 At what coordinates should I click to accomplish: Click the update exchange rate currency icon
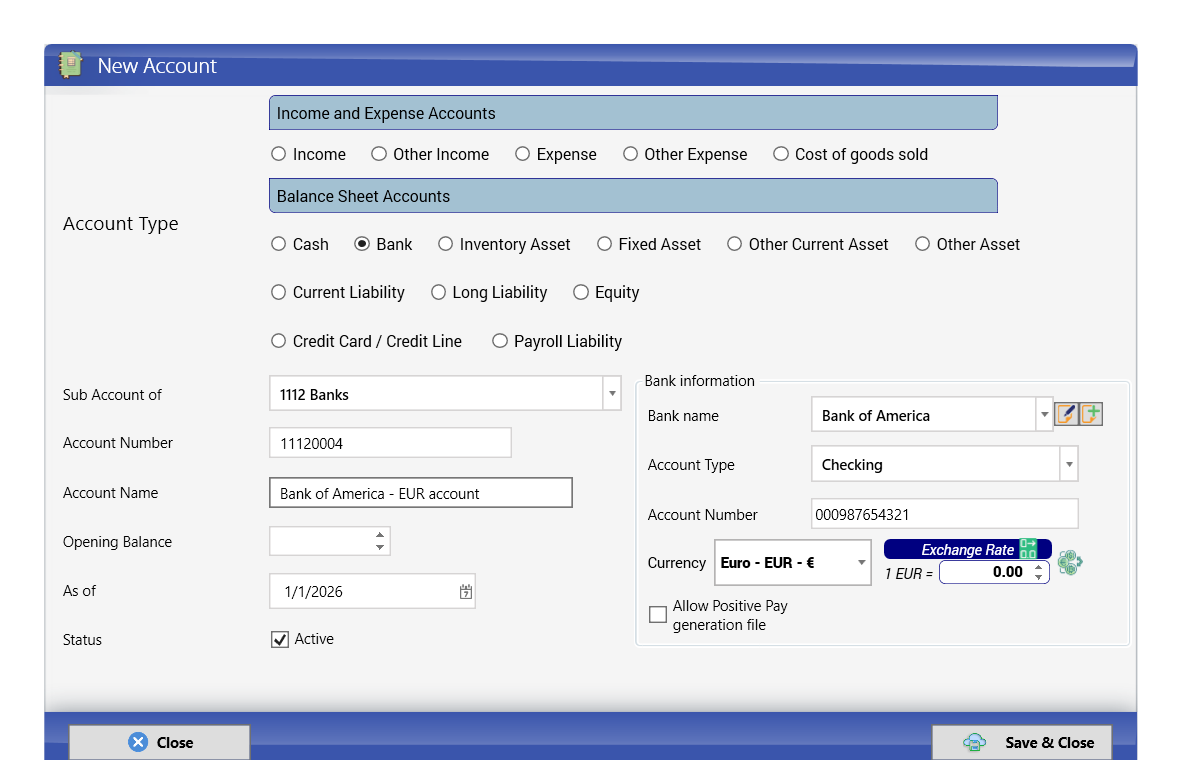(1069, 562)
